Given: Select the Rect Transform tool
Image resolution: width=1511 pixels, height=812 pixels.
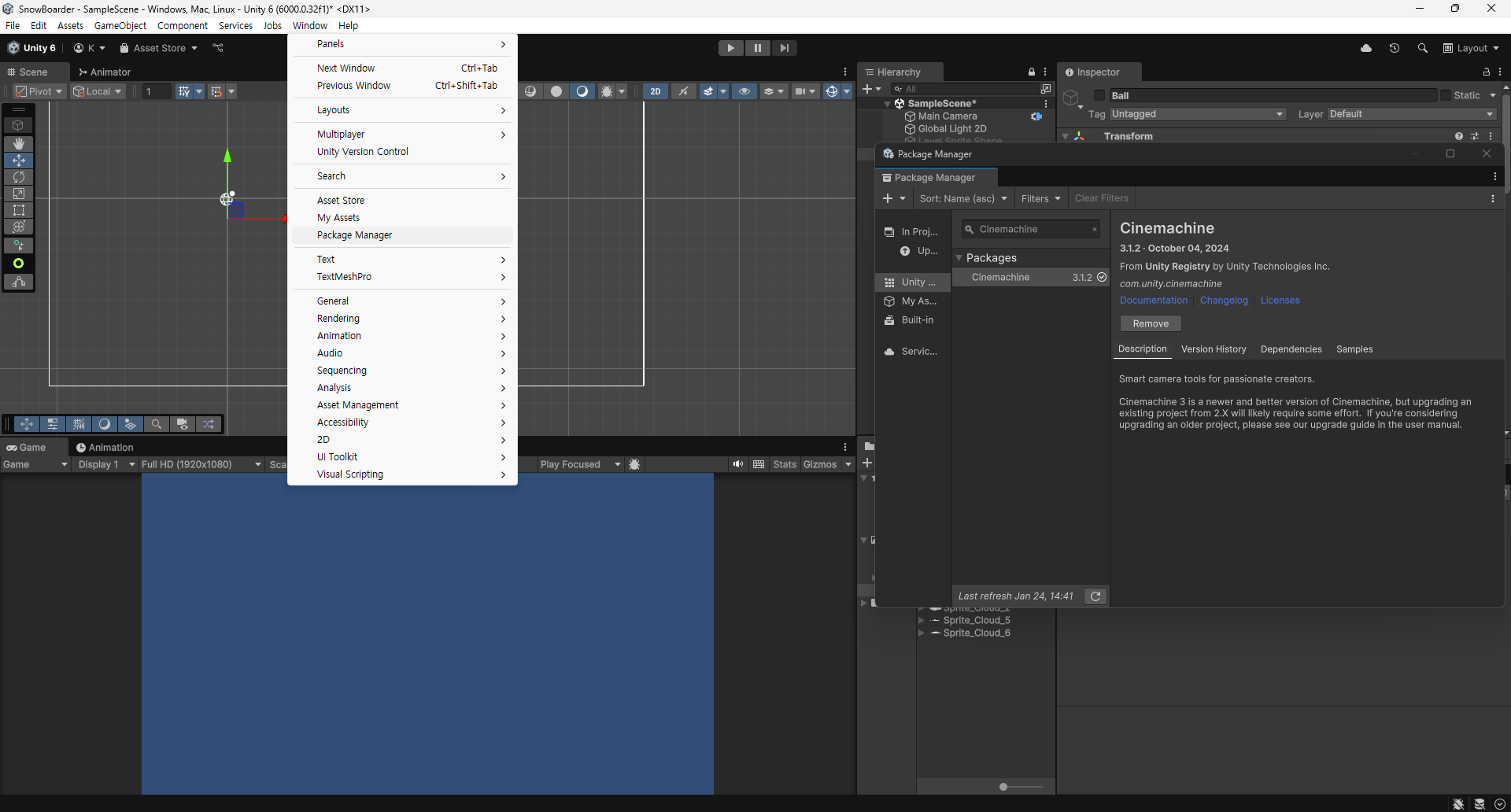Looking at the screenshot, I should pyautogui.click(x=18, y=210).
